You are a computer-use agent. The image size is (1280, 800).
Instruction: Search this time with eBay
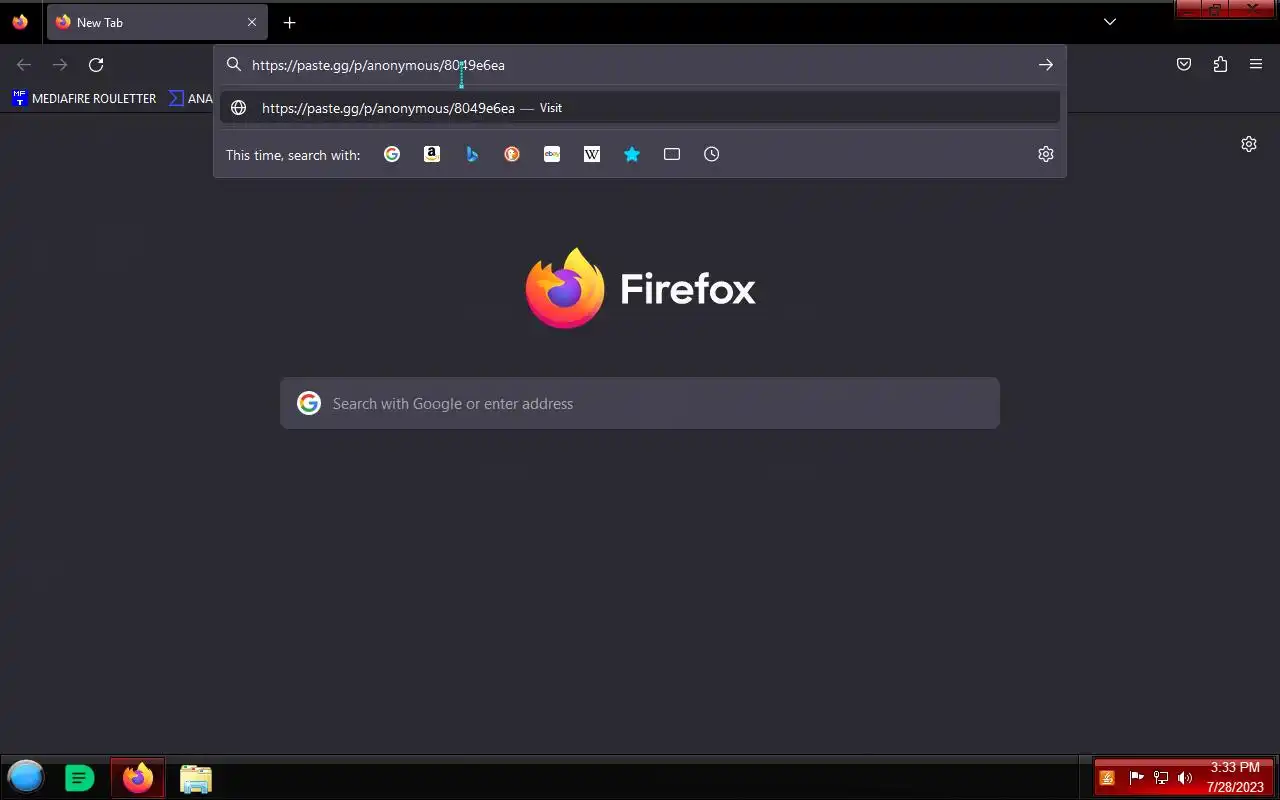[552, 154]
